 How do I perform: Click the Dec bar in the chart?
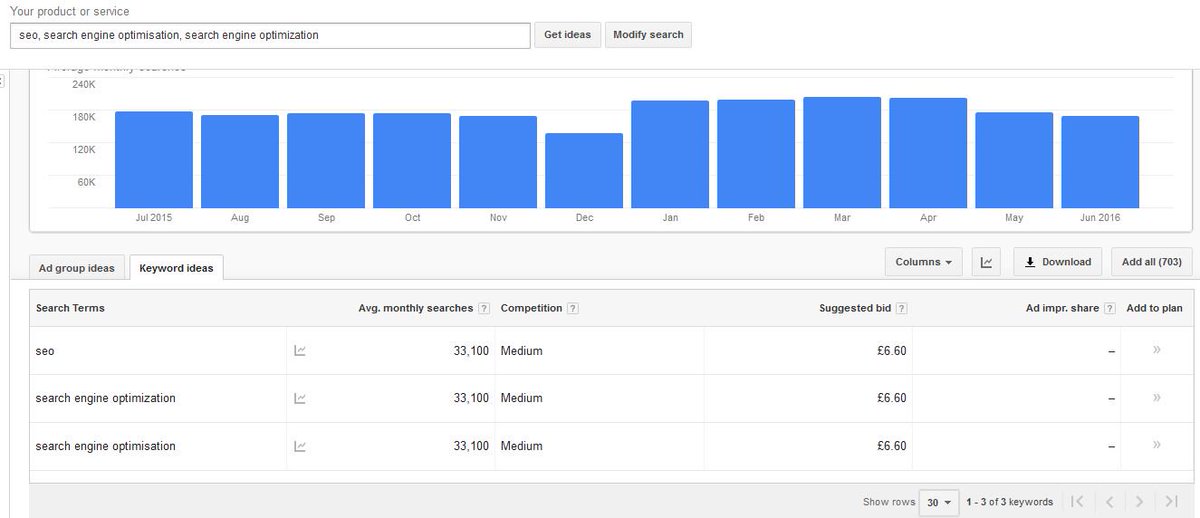(584, 170)
